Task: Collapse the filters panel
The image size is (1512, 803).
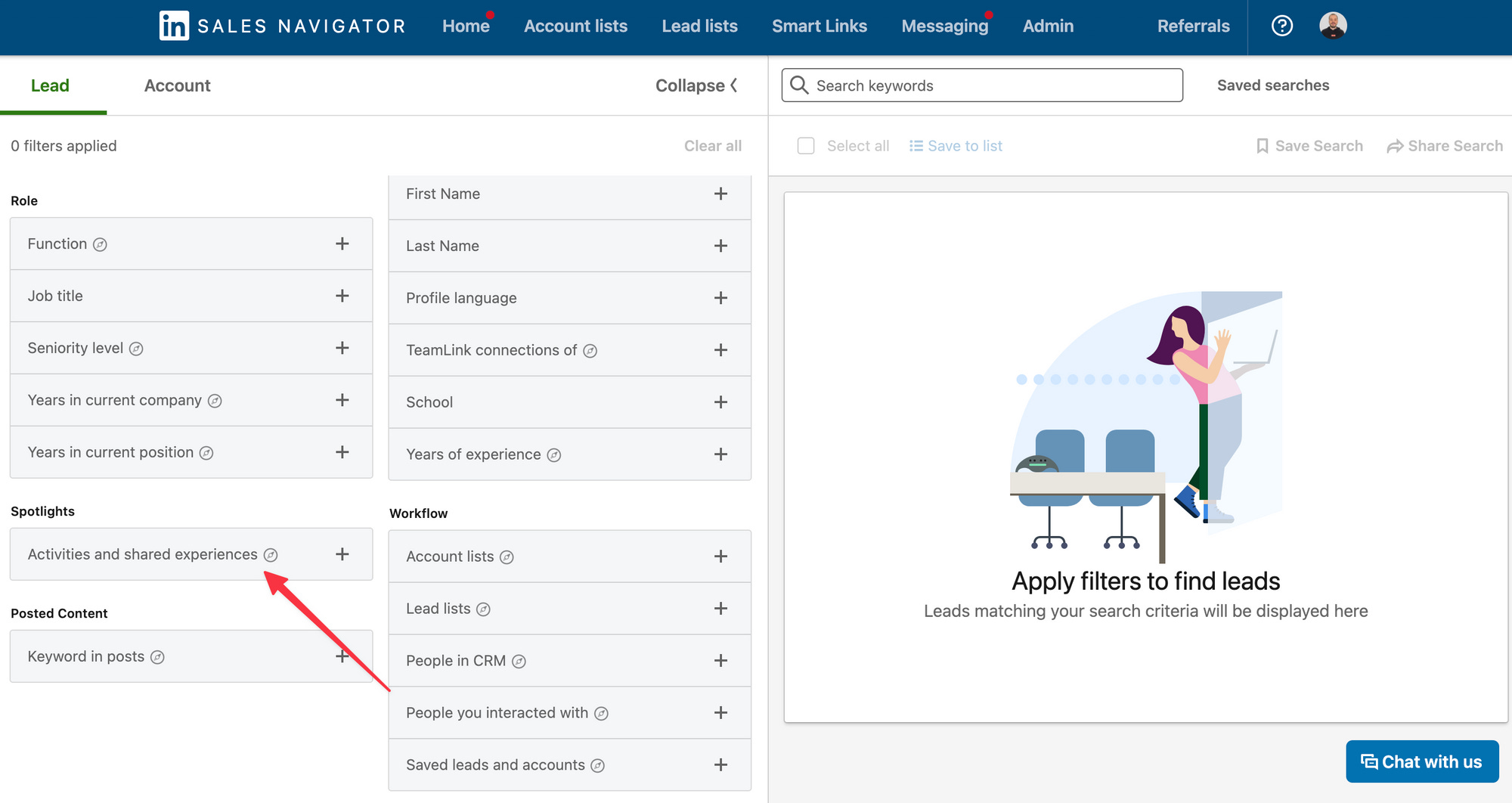Action: coord(696,85)
